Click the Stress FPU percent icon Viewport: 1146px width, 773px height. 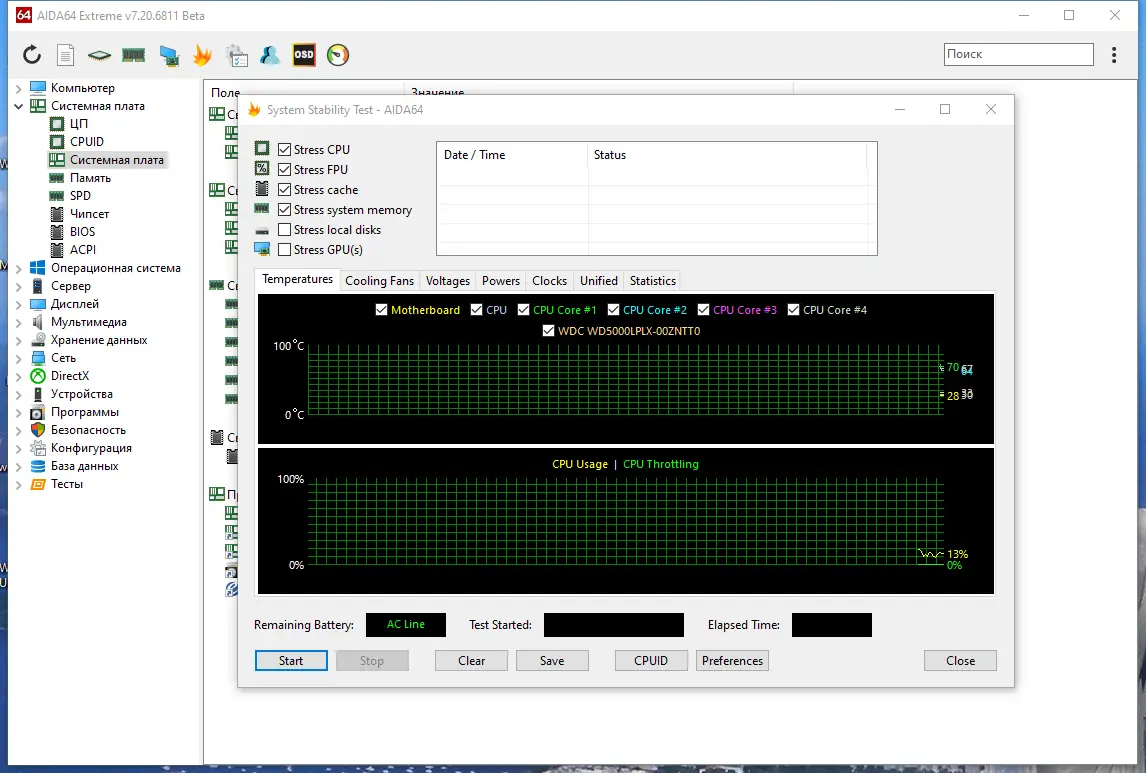point(262,168)
